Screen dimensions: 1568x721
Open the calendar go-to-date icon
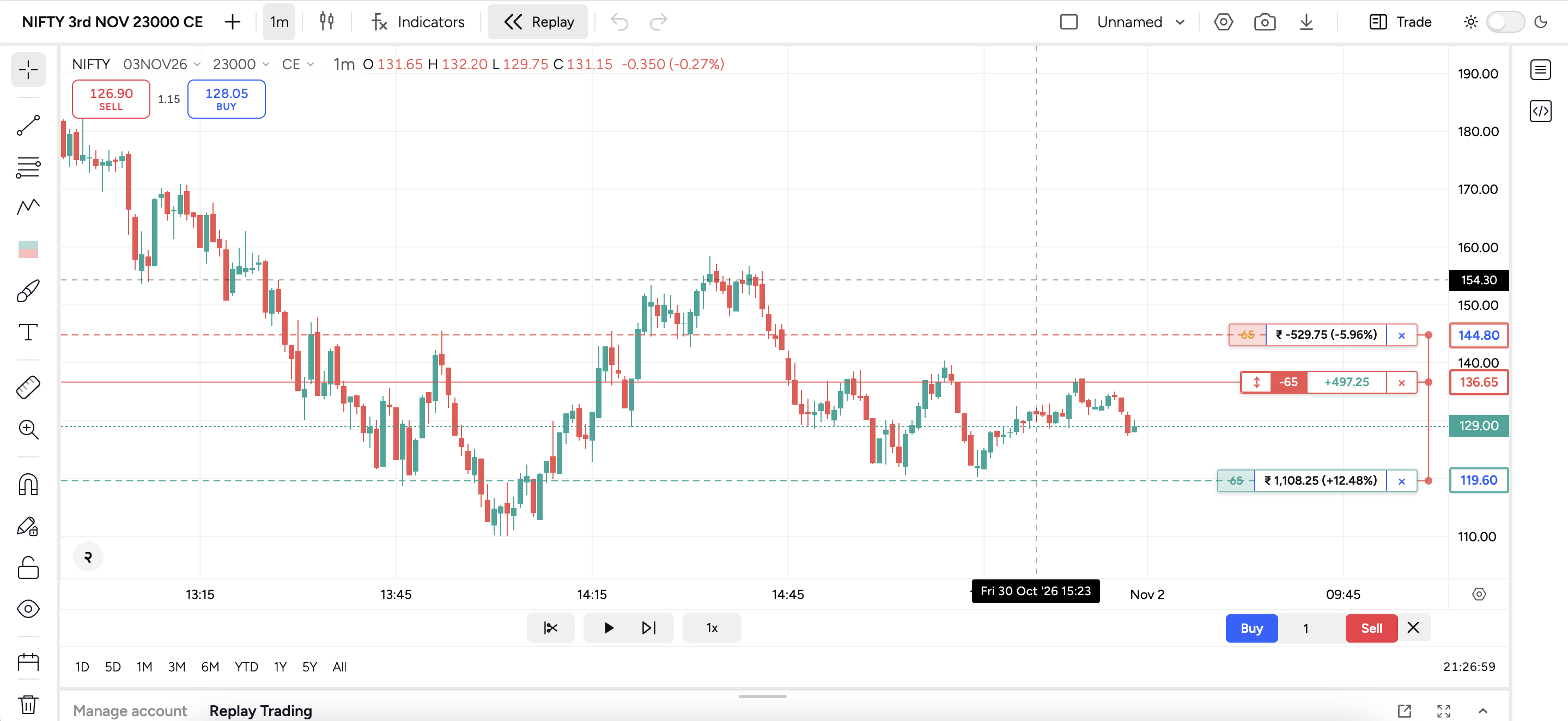tap(28, 662)
